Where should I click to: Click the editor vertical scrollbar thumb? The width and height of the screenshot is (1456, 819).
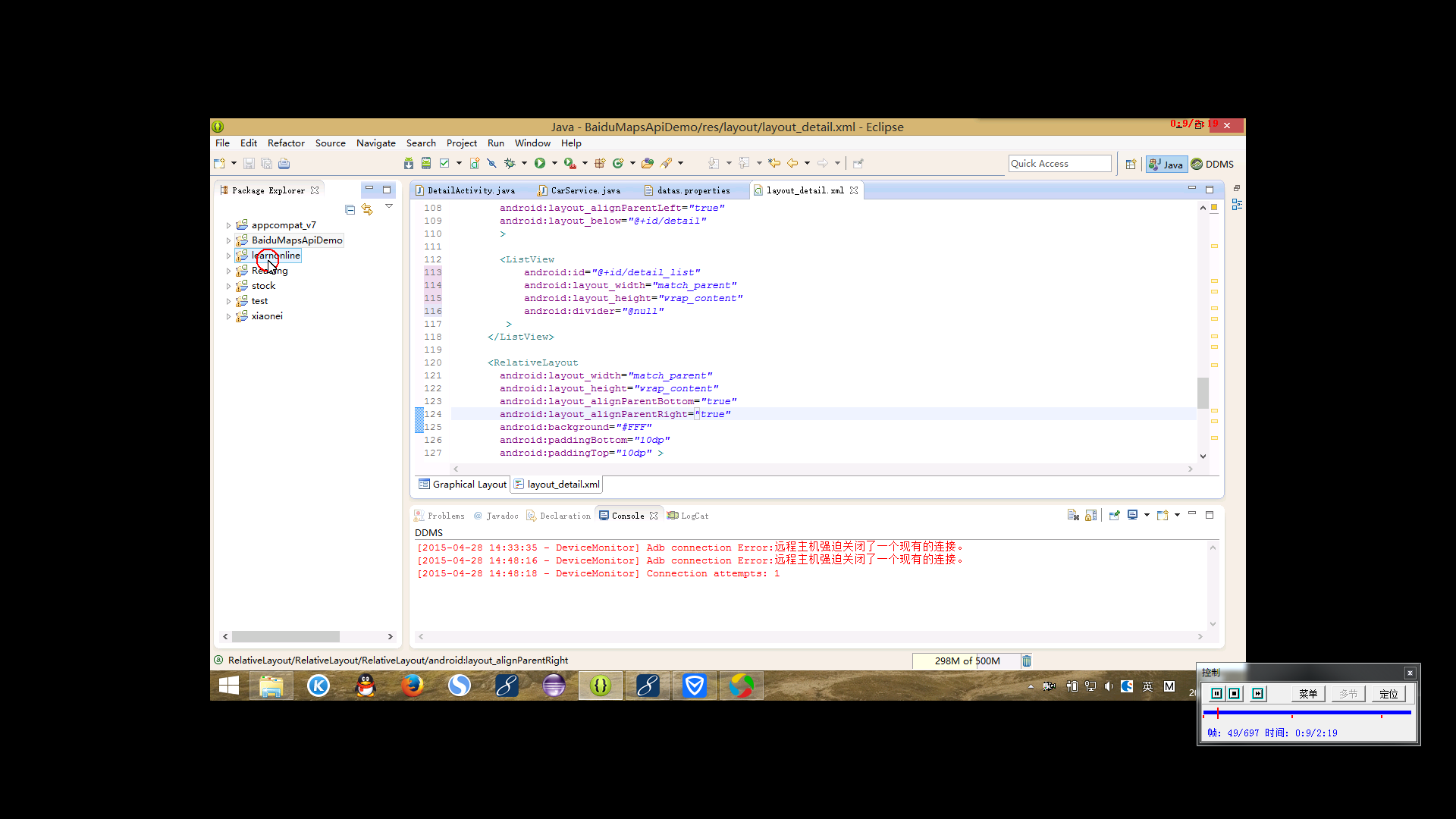coord(1203,393)
